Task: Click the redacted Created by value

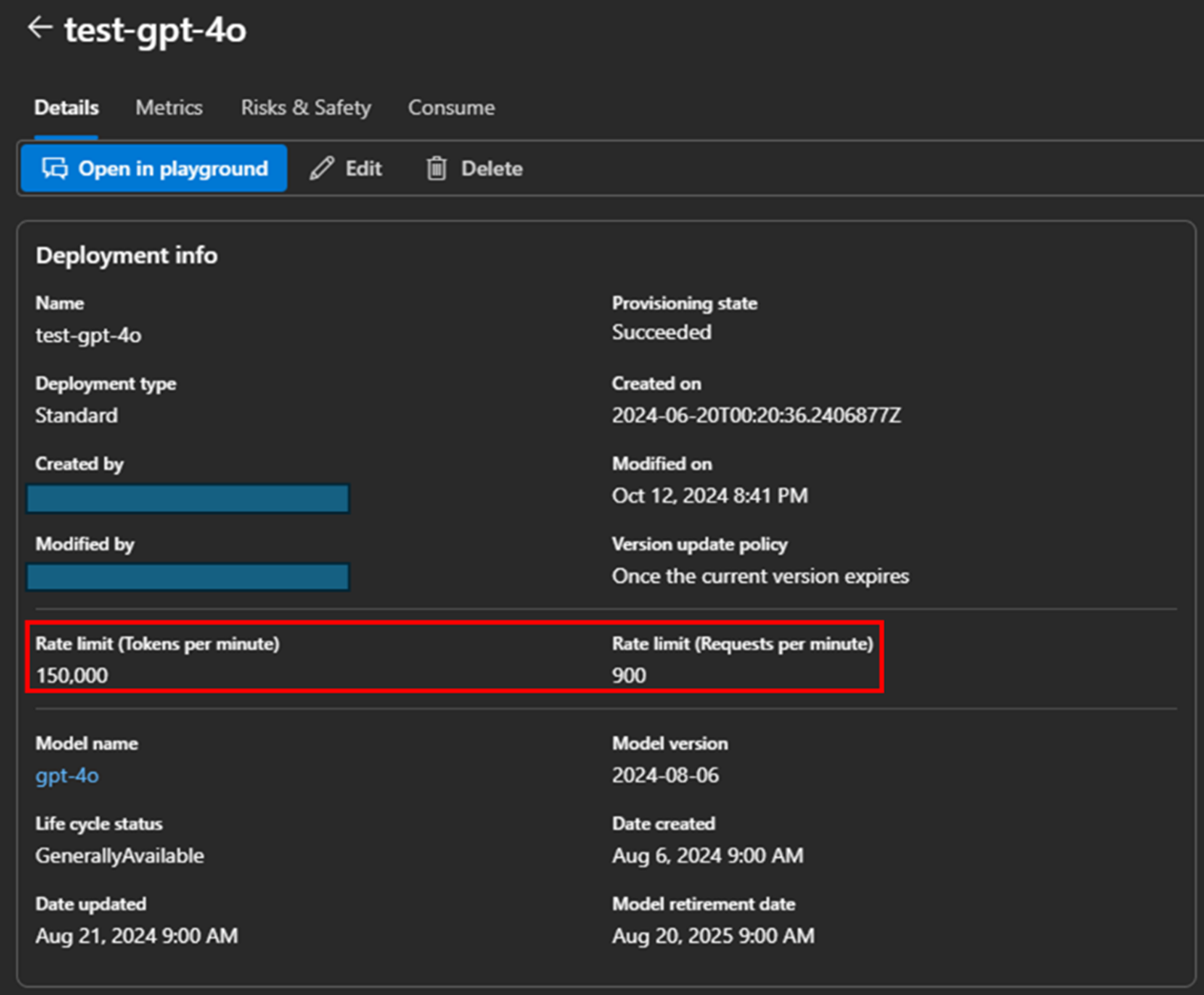Action: 188,498
